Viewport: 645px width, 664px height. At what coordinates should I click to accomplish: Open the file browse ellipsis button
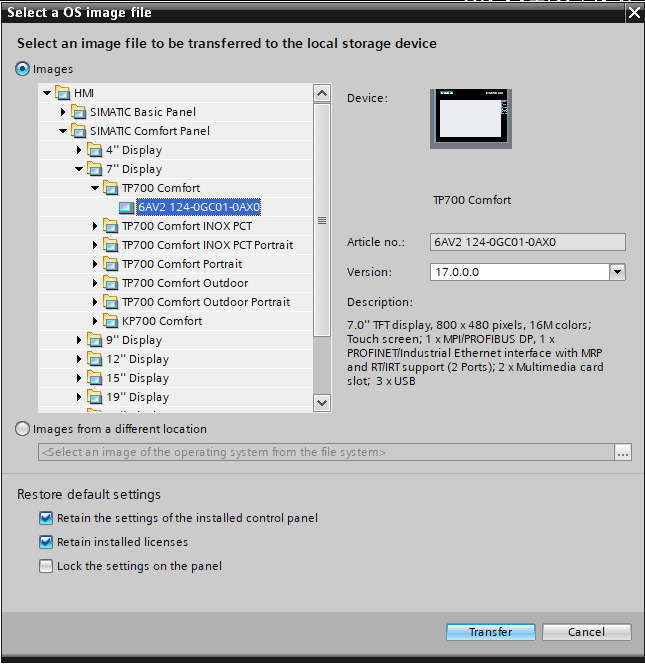[623, 452]
